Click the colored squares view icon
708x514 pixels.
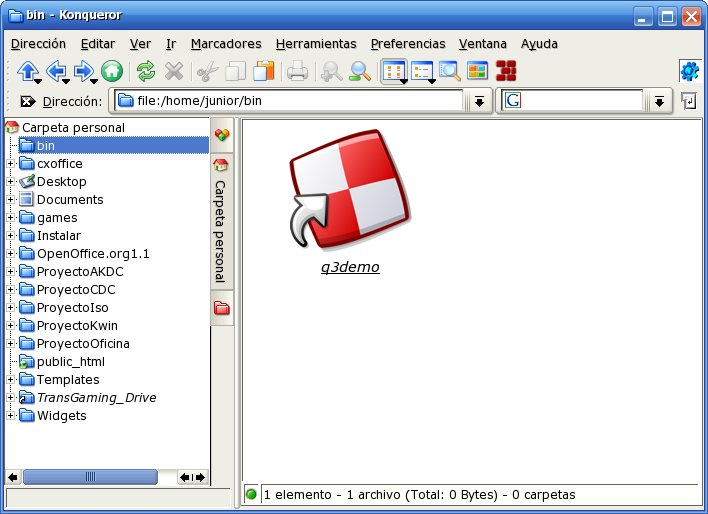(477, 71)
